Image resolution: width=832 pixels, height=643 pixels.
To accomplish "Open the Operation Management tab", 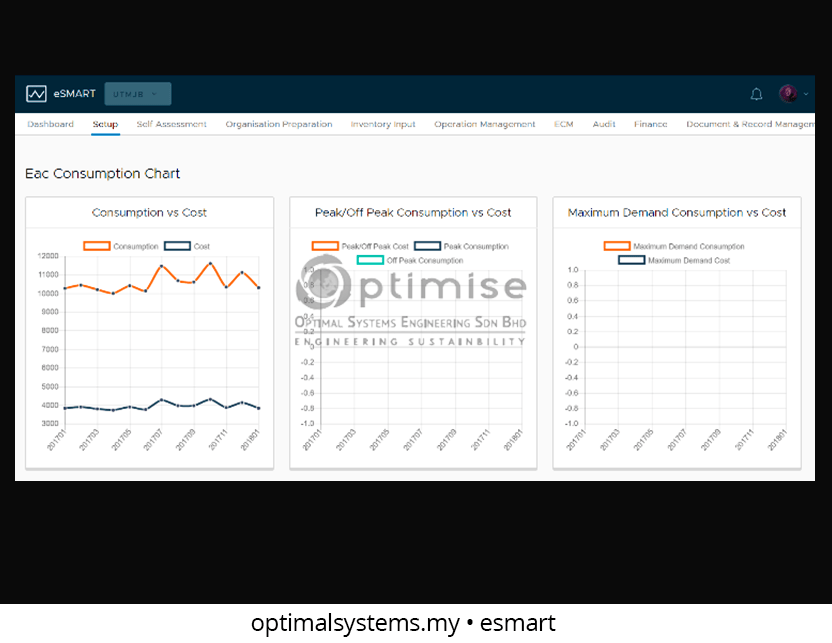I will coord(484,125).
